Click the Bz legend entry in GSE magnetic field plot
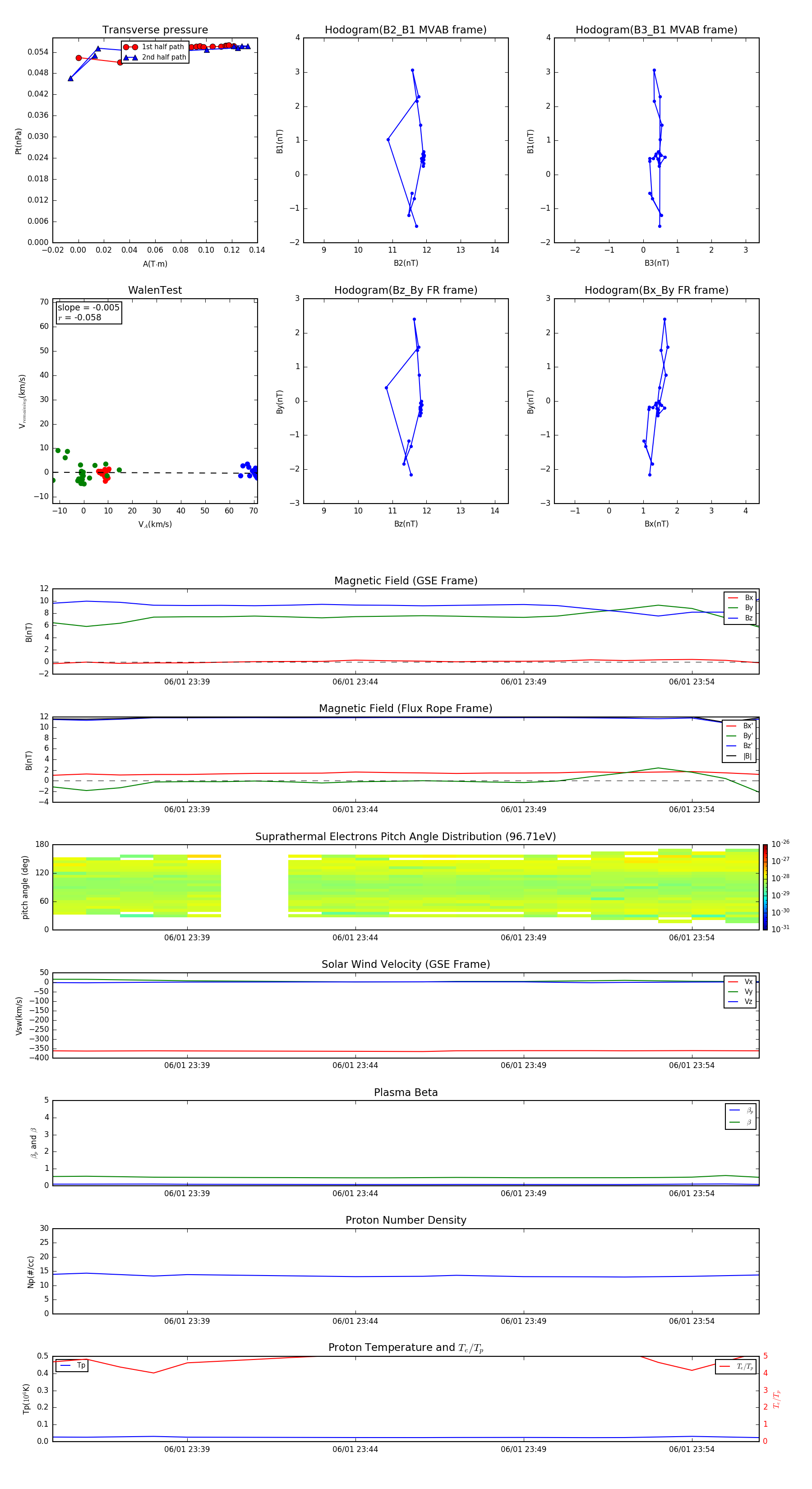812x1489 pixels. (740, 618)
